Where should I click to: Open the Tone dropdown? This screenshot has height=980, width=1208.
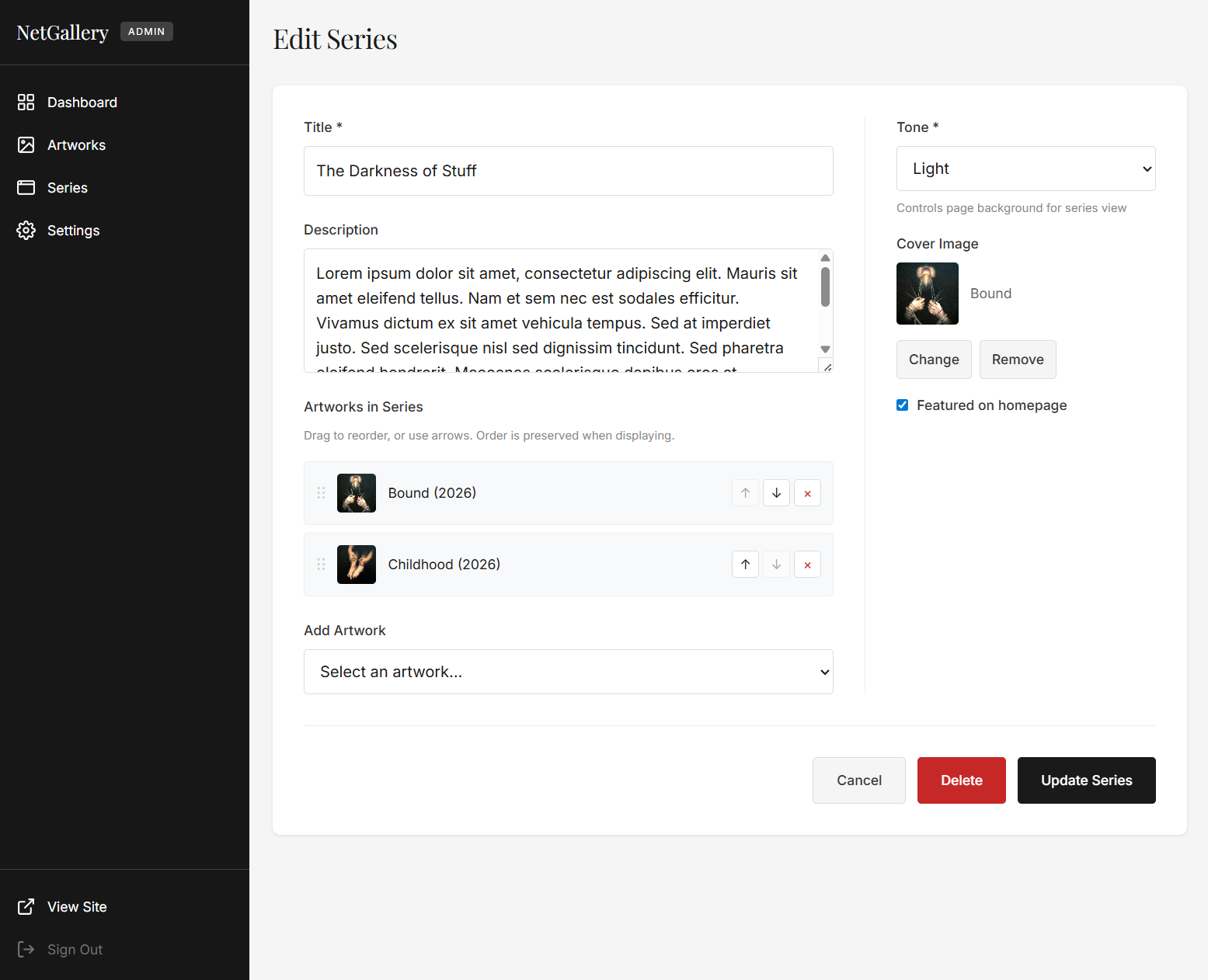click(1025, 169)
